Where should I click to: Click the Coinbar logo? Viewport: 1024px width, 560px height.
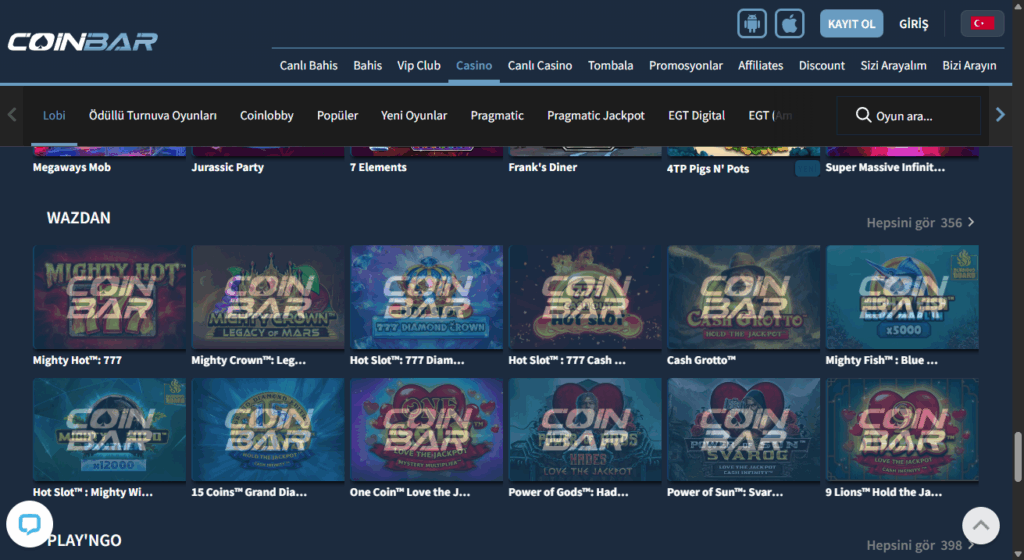[83, 42]
